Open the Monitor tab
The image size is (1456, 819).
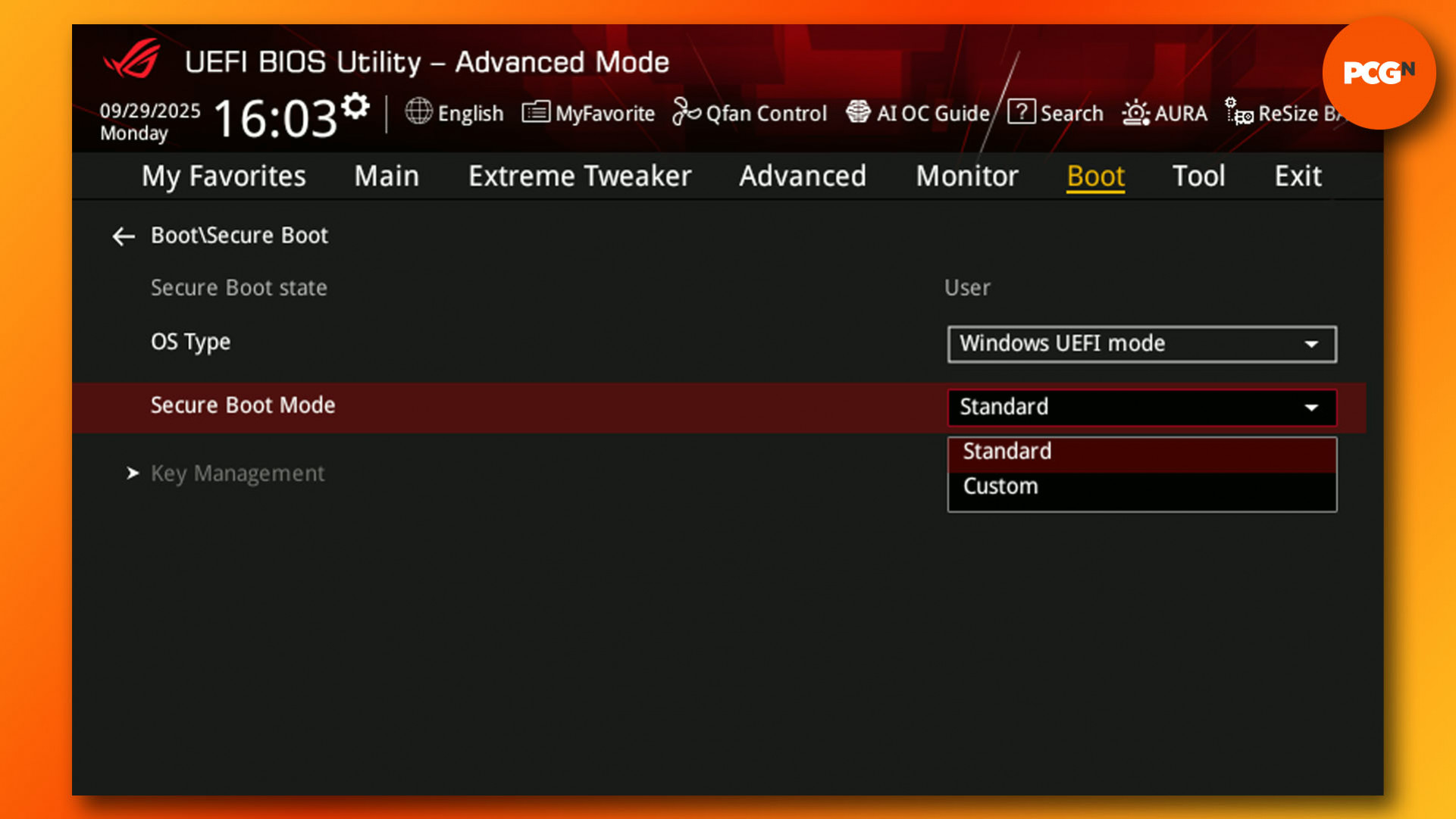967,177
